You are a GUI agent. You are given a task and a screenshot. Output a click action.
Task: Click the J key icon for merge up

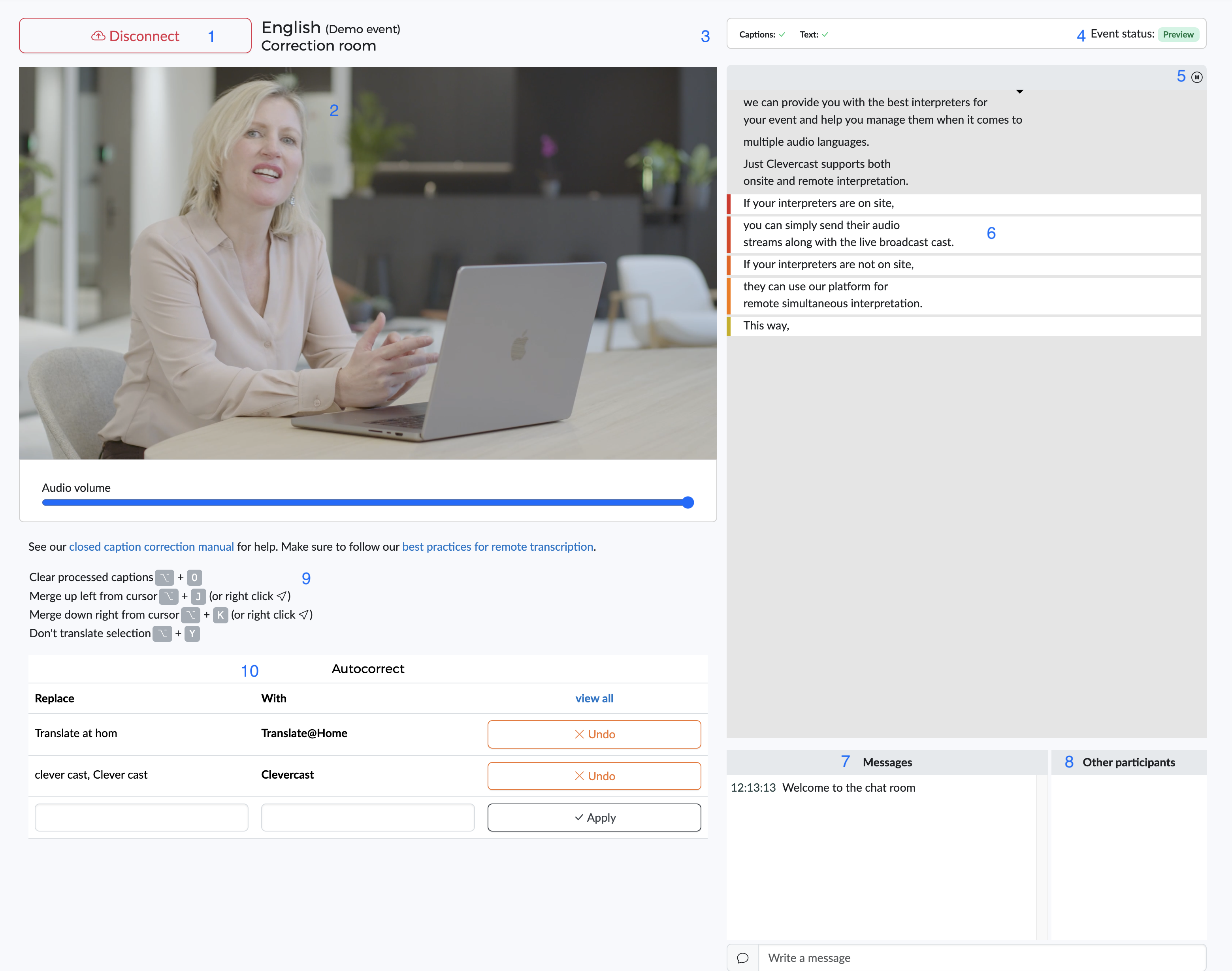(198, 597)
